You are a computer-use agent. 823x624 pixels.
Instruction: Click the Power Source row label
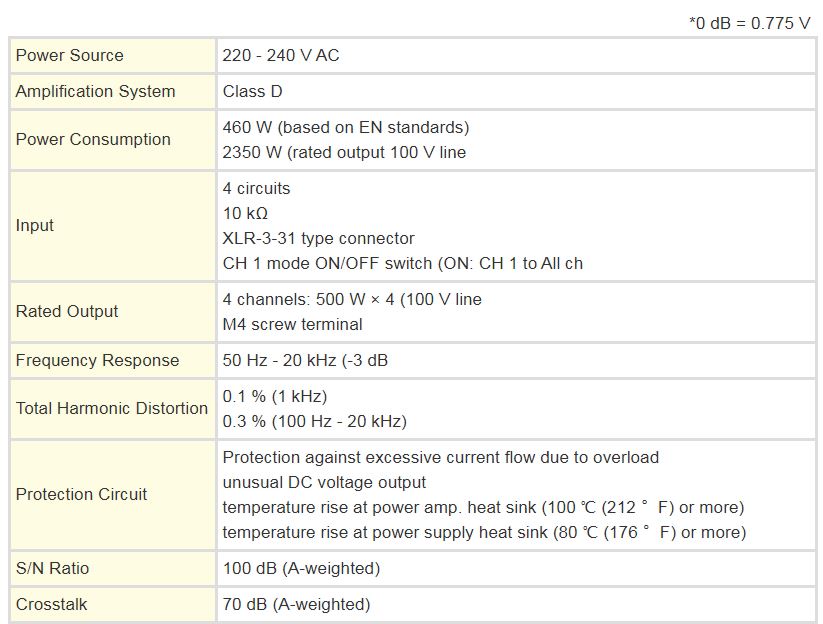coord(70,55)
